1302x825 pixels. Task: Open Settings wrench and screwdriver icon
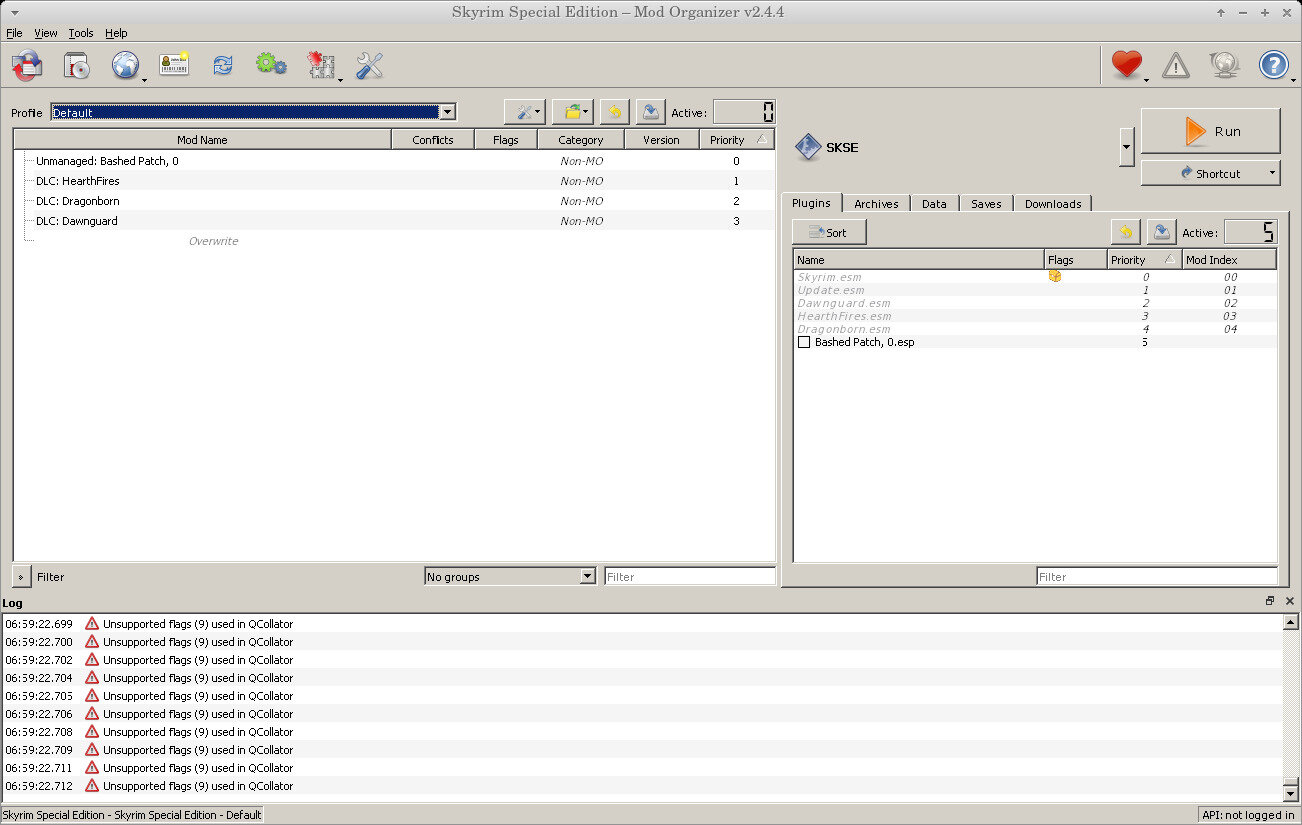point(369,66)
